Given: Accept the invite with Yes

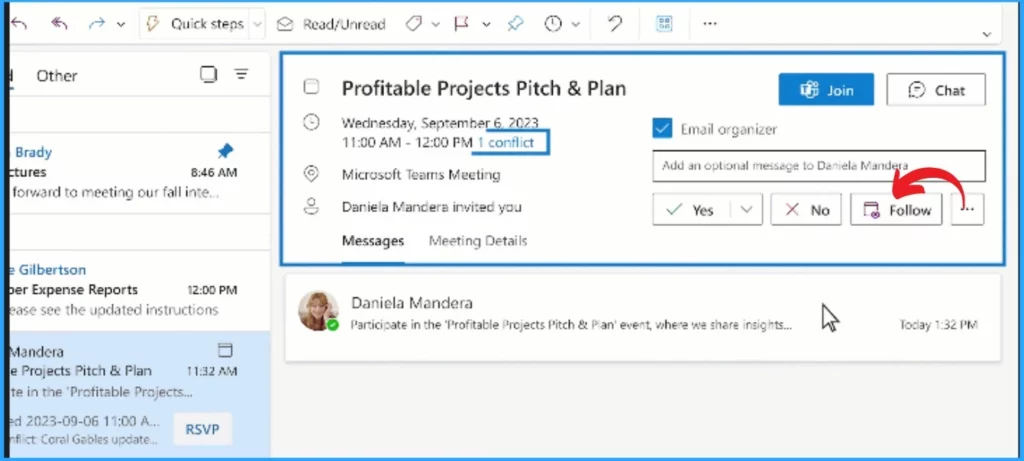Looking at the screenshot, I should [x=691, y=210].
